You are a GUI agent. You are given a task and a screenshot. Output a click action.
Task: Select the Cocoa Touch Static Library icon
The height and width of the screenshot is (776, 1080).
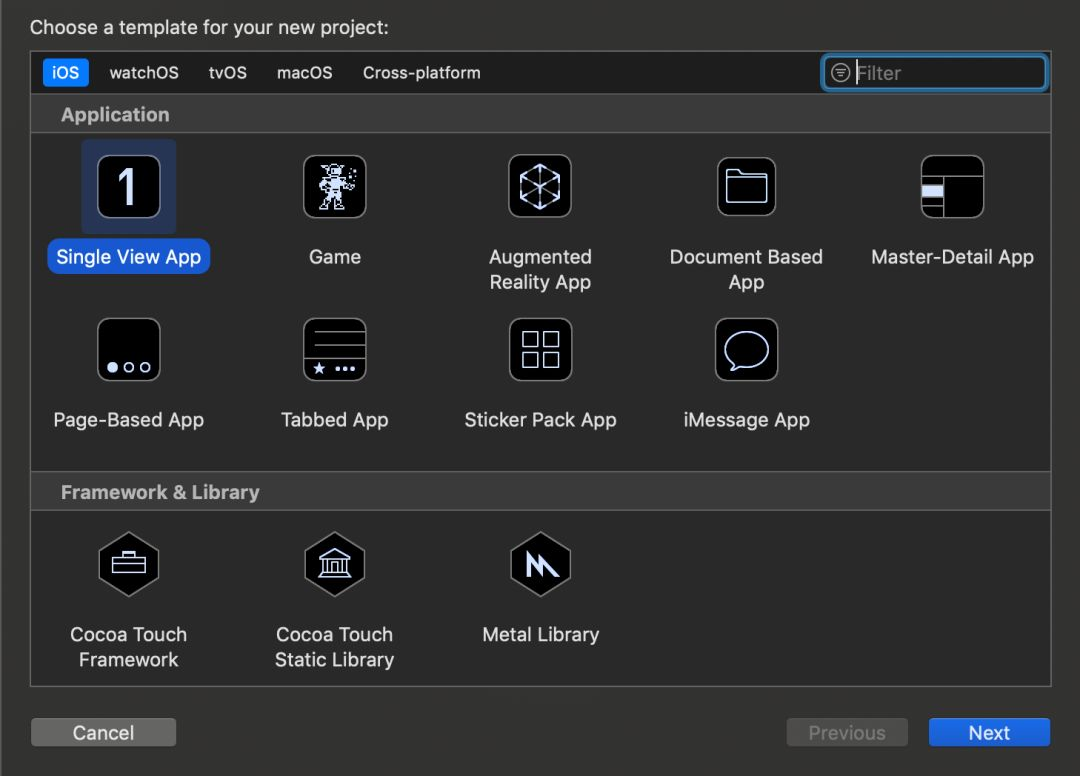[335, 564]
